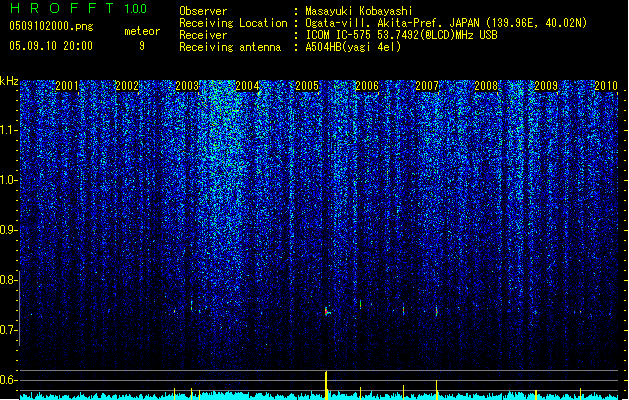The image size is (629, 400).
Task: Click the 2004 time axis label
Action: 247,85
